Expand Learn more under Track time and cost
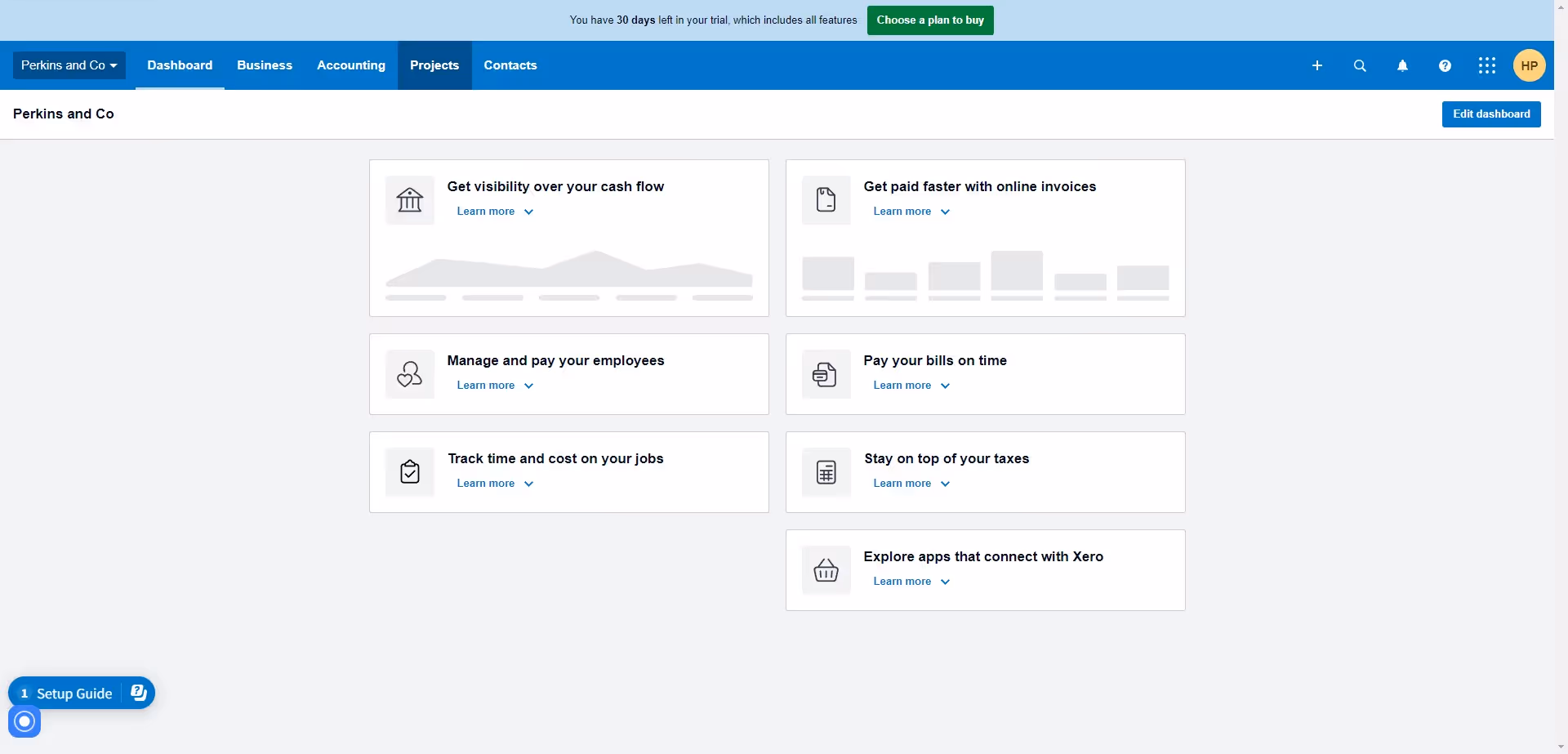This screenshot has height=754, width=1568. (495, 484)
